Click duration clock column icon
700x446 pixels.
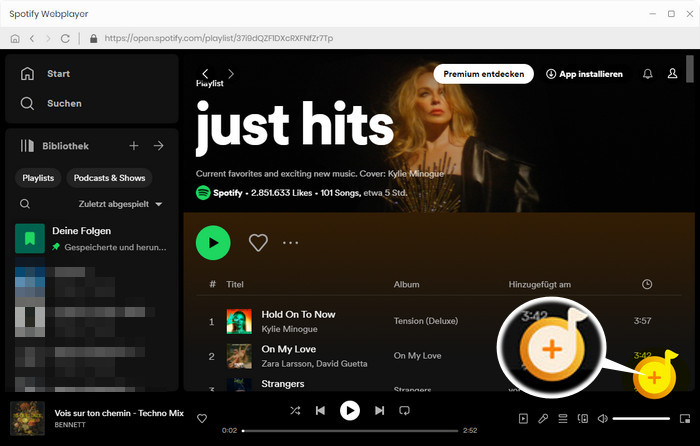coord(647,284)
